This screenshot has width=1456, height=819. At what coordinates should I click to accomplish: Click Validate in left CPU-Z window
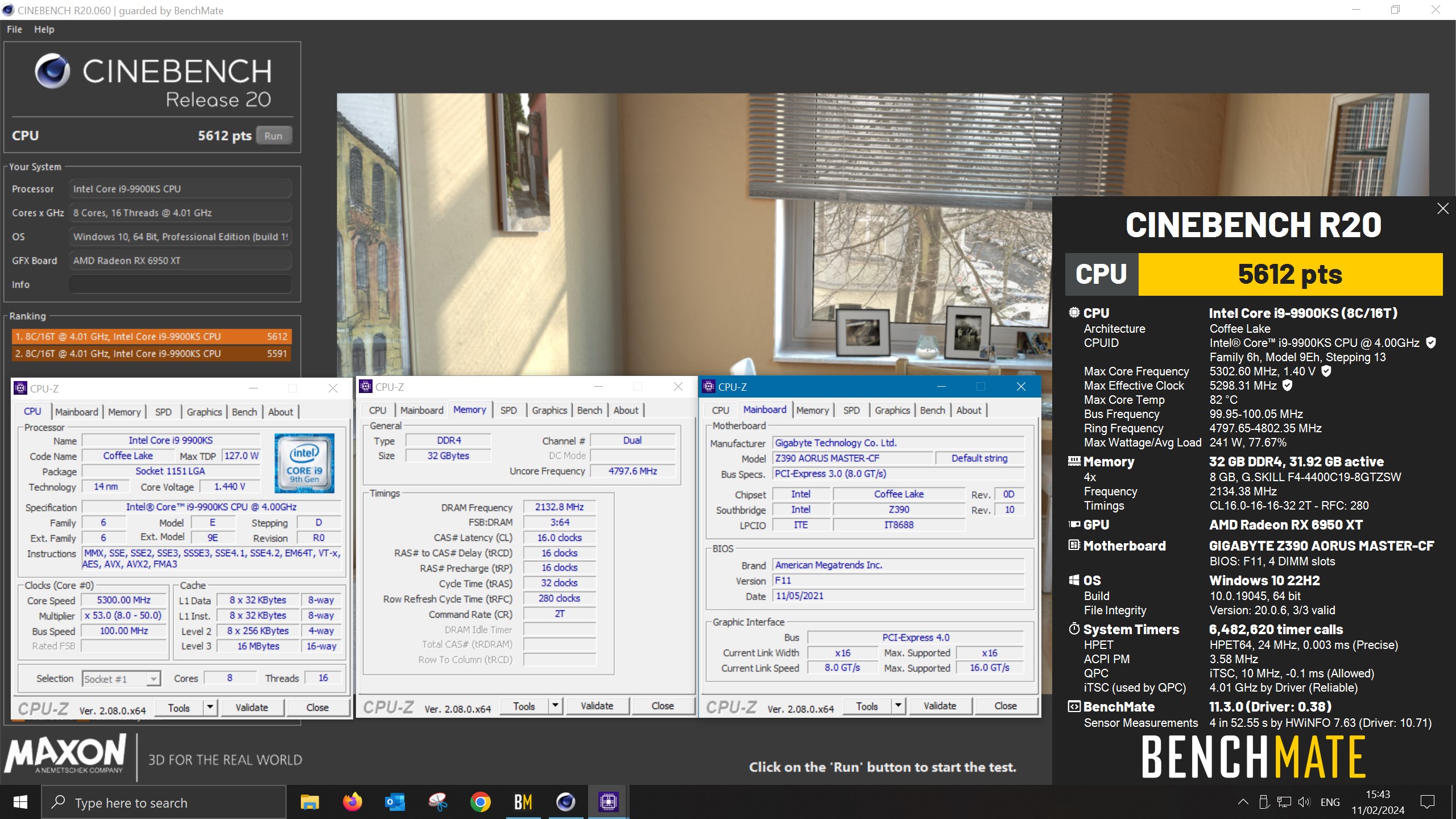point(251,707)
